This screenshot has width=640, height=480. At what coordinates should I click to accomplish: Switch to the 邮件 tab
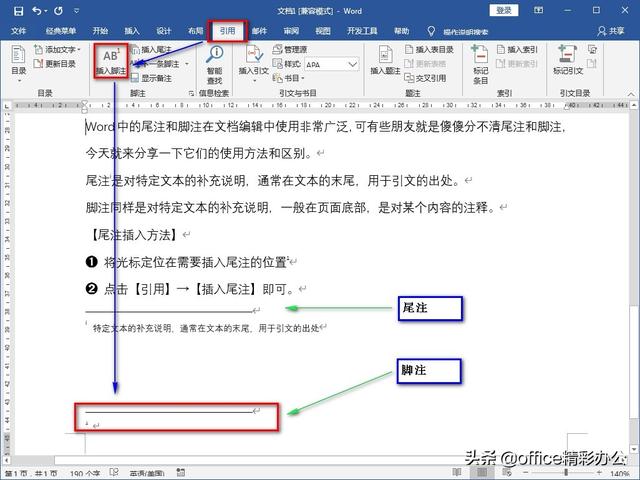pyautogui.click(x=259, y=31)
